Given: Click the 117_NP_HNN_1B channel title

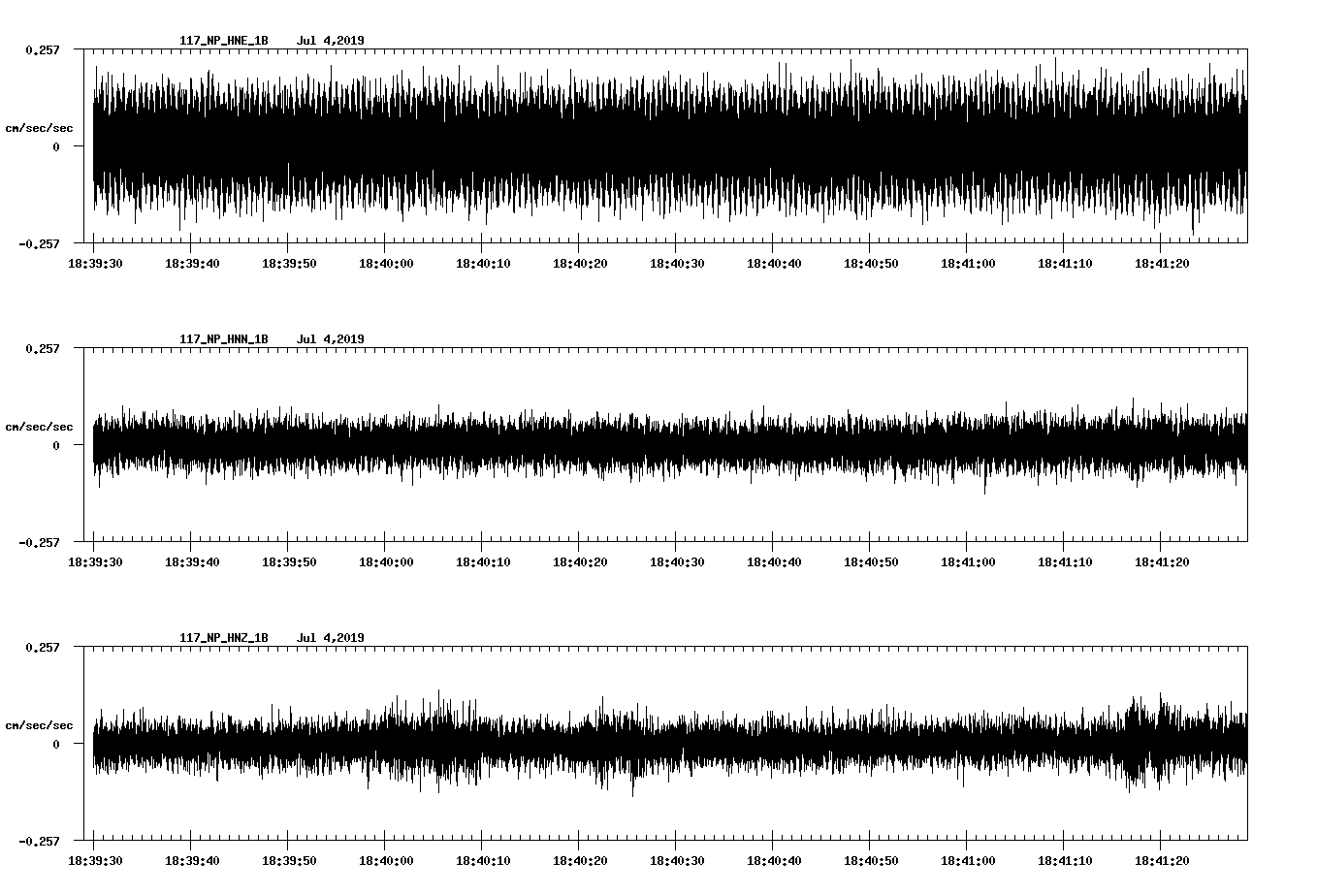Looking at the screenshot, I should [224, 339].
